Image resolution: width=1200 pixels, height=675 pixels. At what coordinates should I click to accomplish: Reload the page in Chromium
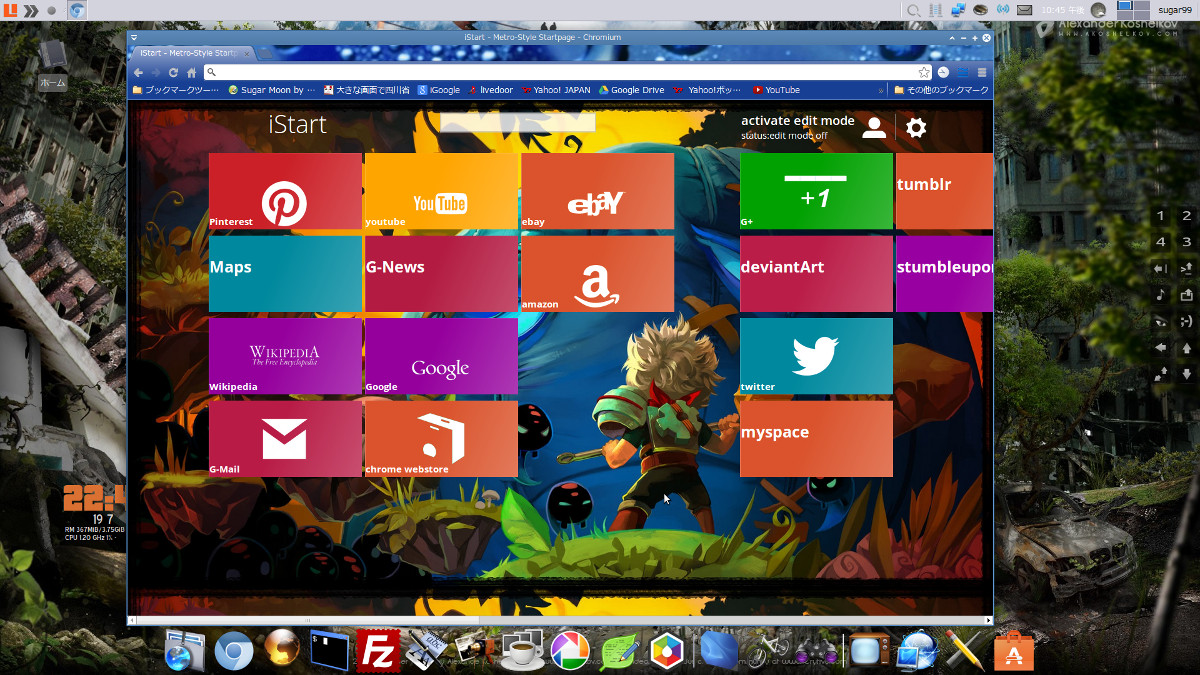pos(174,72)
